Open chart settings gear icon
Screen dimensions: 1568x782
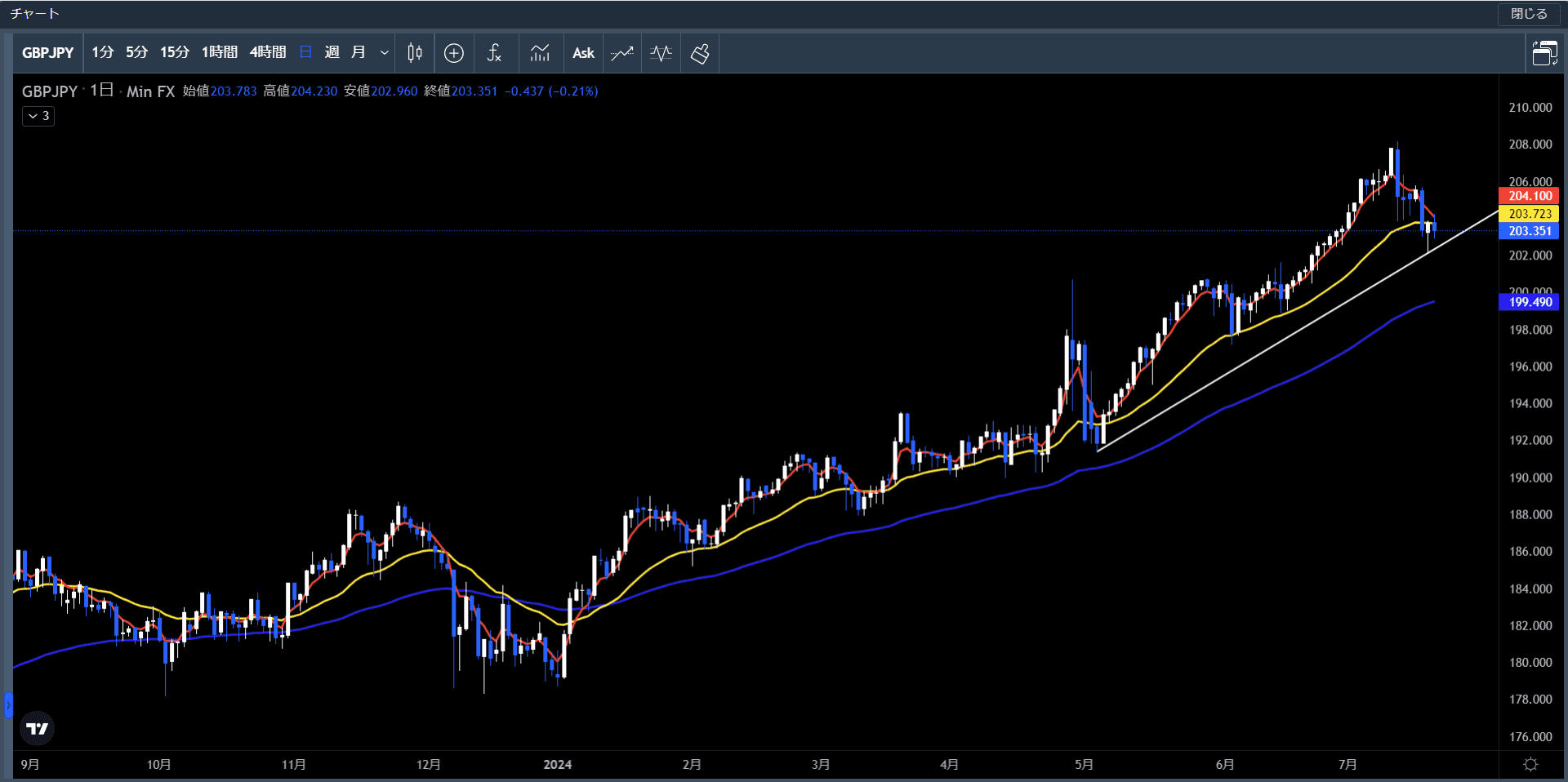coord(1531,764)
